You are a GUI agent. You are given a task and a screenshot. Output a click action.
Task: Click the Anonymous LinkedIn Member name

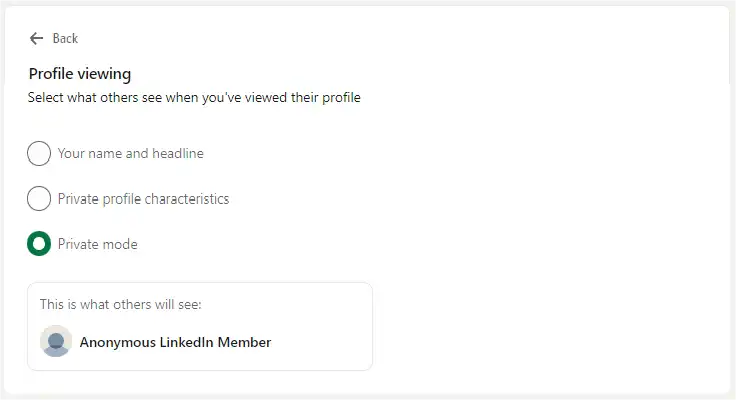(x=175, y=342)
